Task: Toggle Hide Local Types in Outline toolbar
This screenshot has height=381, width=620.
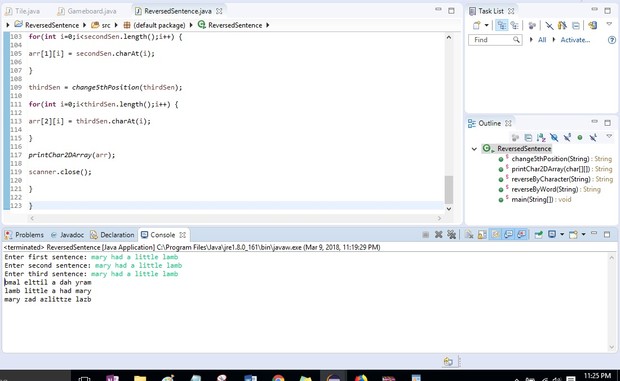Action: [593, 137]
